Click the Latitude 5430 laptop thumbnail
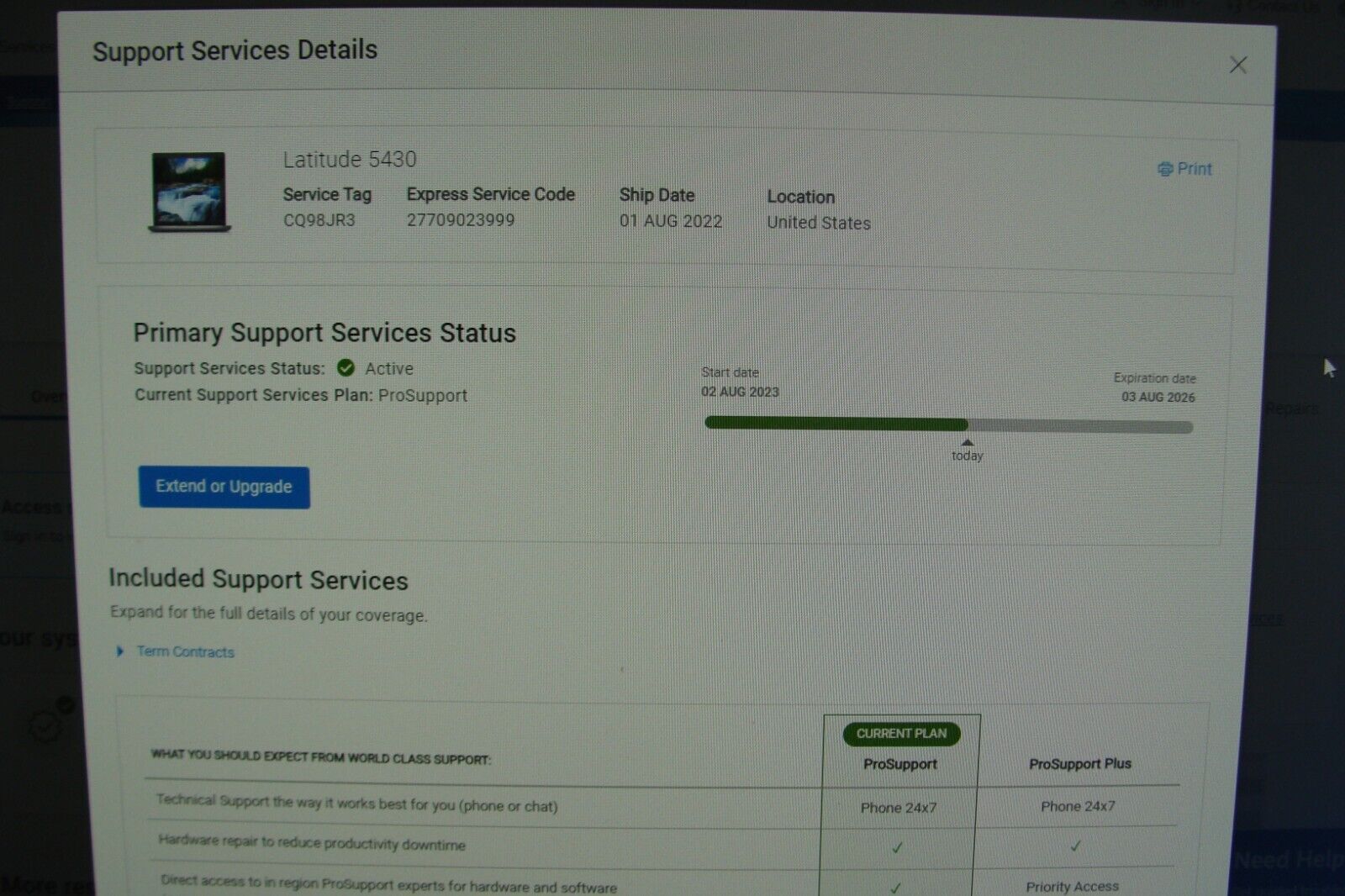Viewport: 1345px width, 896px height. coord(189,192)
